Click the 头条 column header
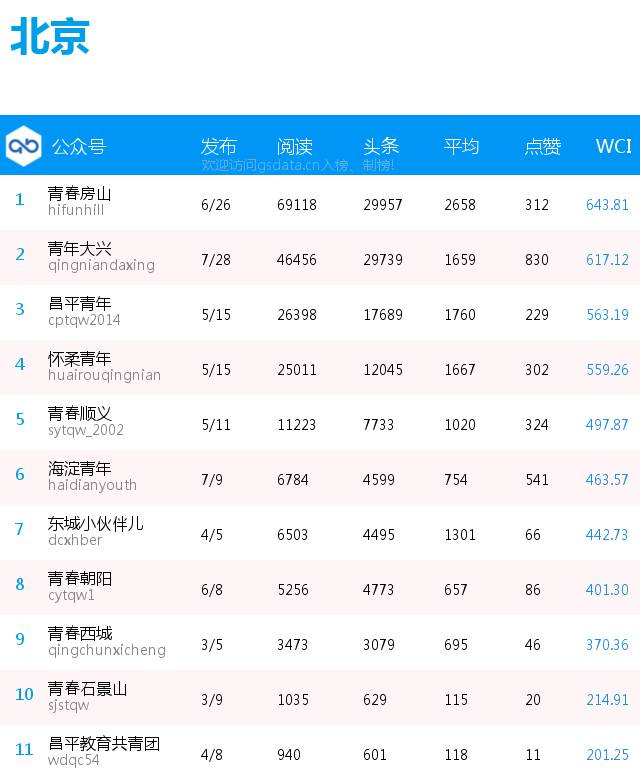Image resolution: width=640 pixels, height=778 pixels. [x=381, y=146]
